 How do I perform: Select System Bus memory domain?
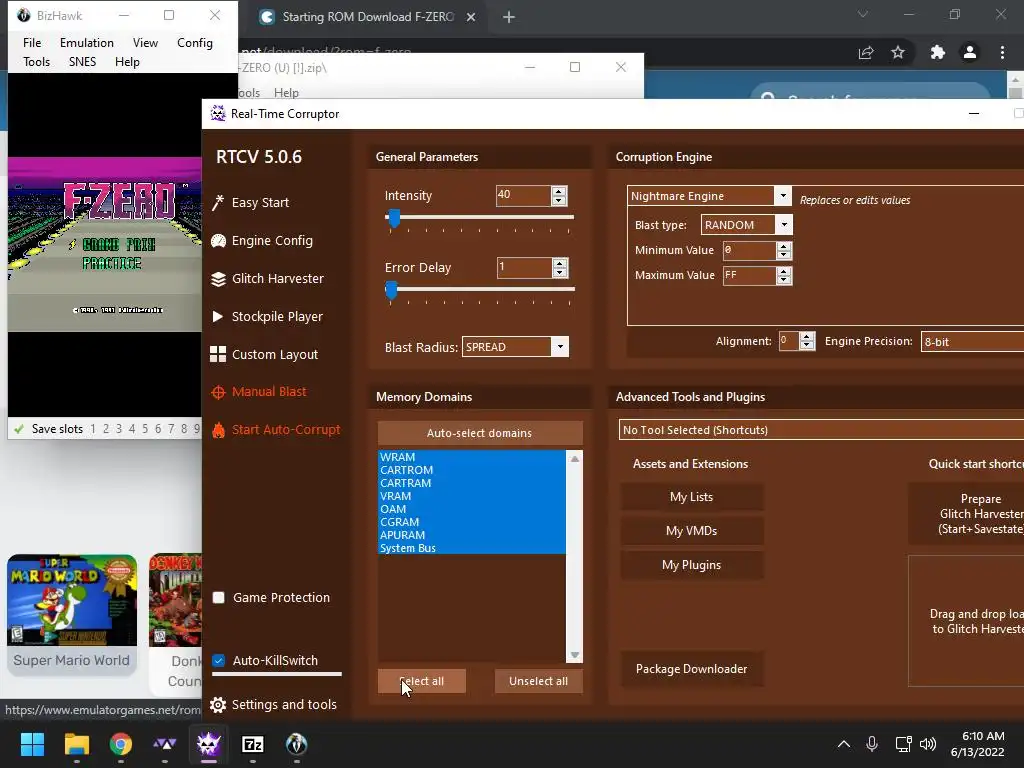(472, 548)
